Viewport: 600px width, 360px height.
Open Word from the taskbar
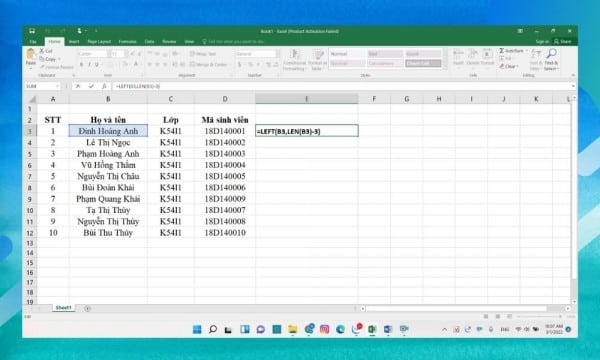388,329
